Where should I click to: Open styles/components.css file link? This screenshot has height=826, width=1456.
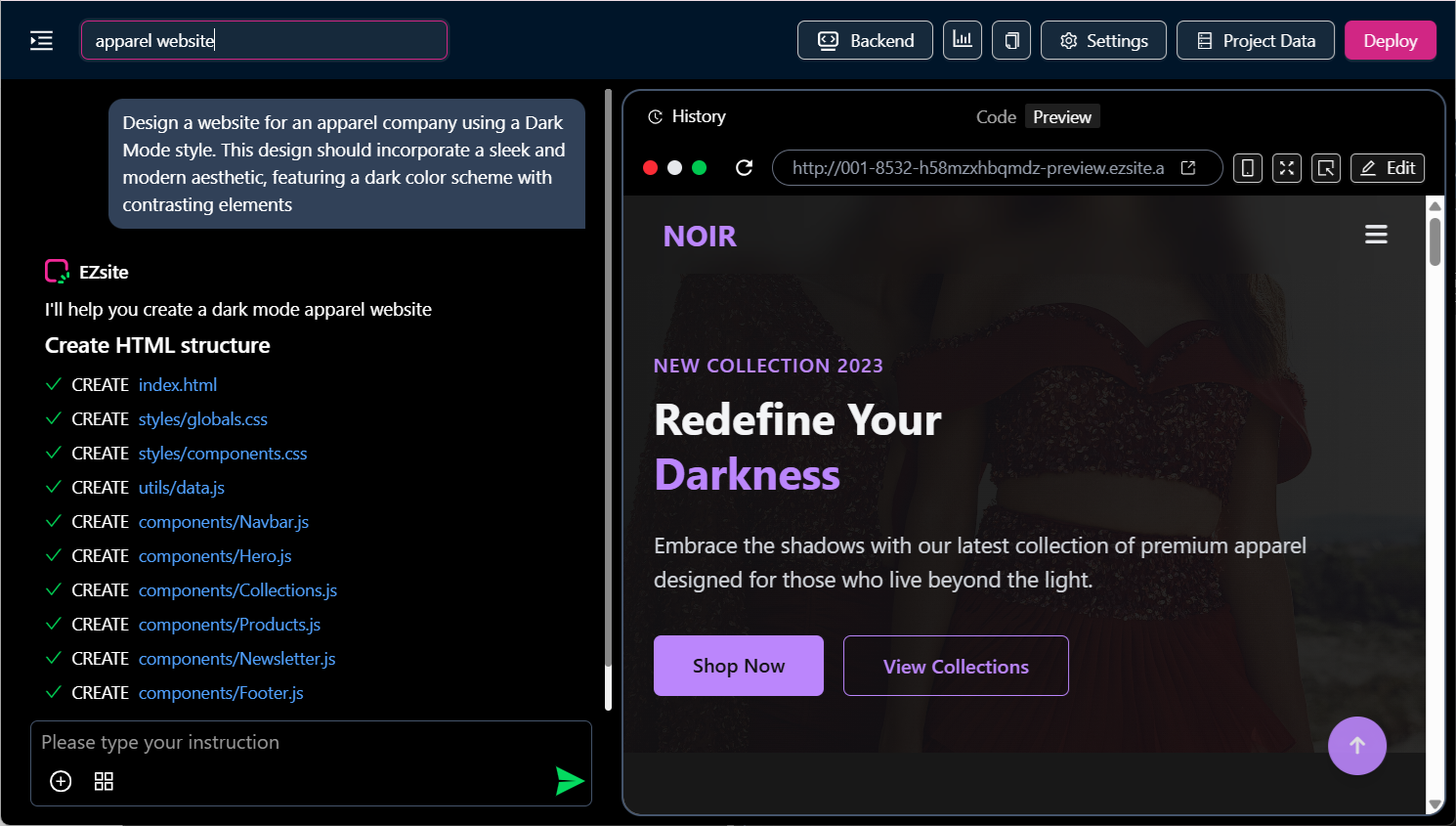click(223, 454)
